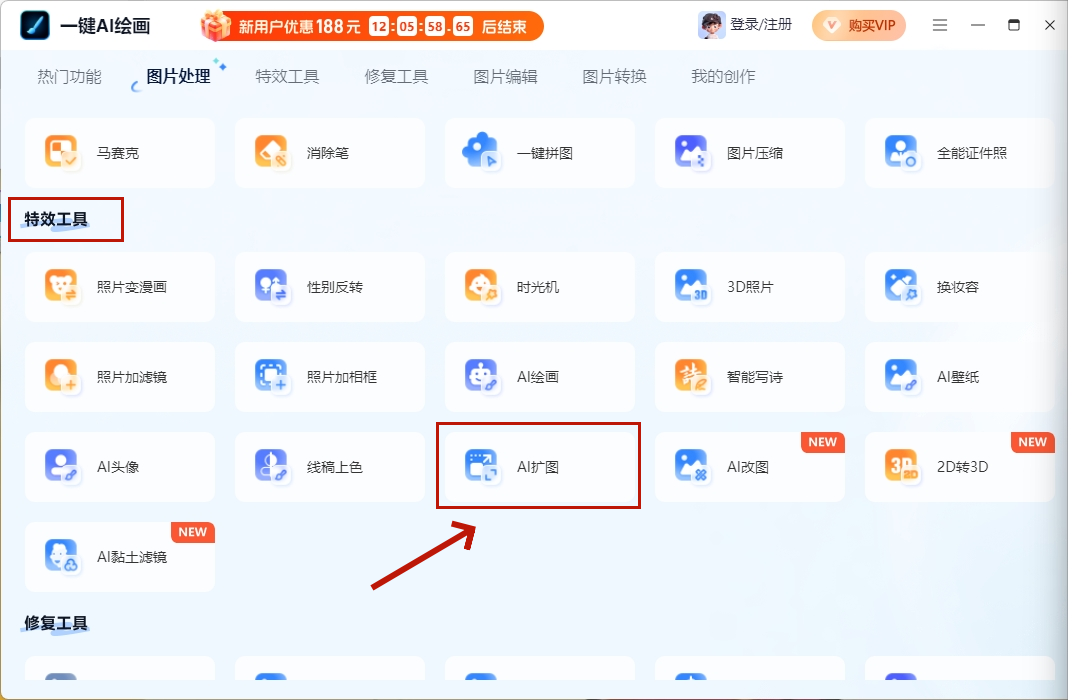Select the 换妆容 makeup change icon
Screen dimensions: 1080x700
901,286
